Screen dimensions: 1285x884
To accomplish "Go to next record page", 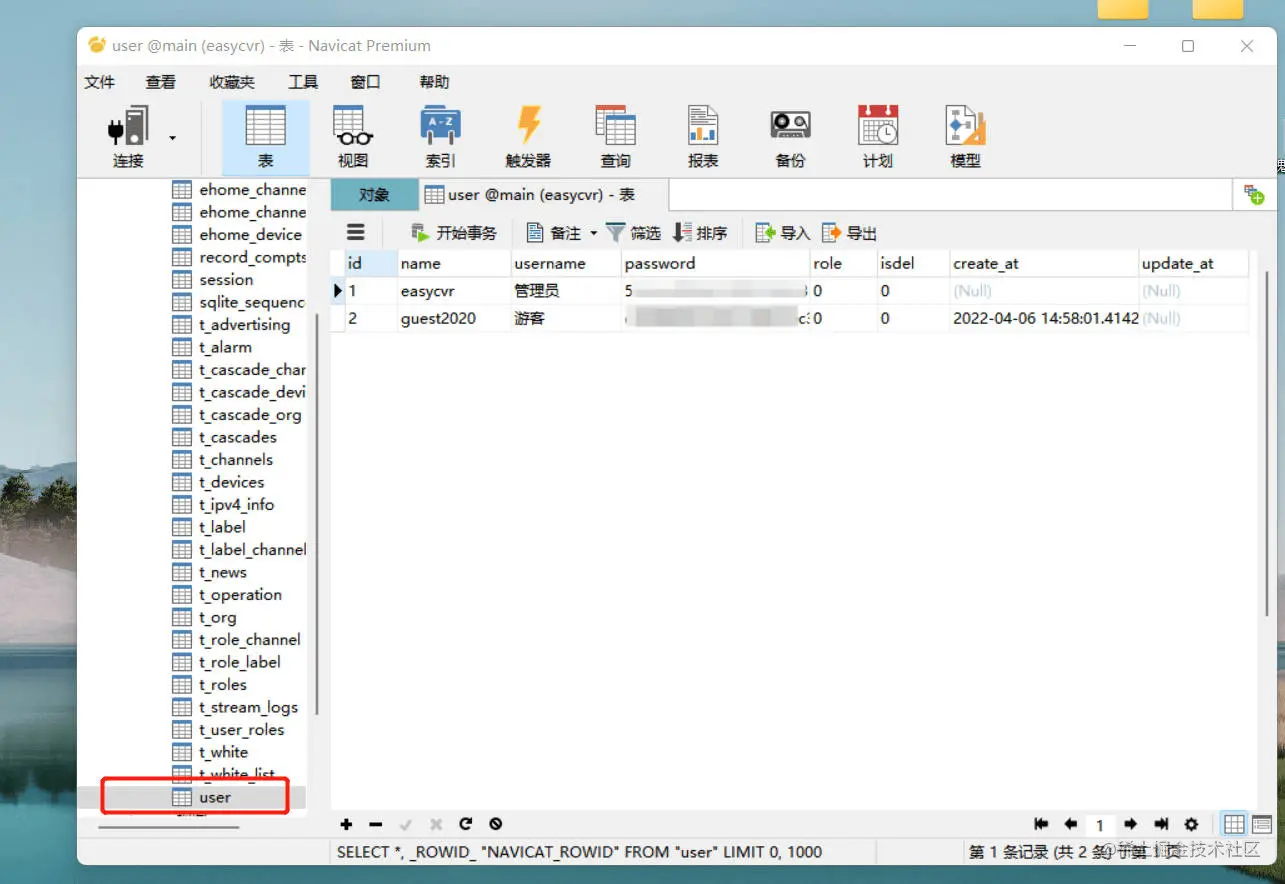I will (x=1131, y=824).
